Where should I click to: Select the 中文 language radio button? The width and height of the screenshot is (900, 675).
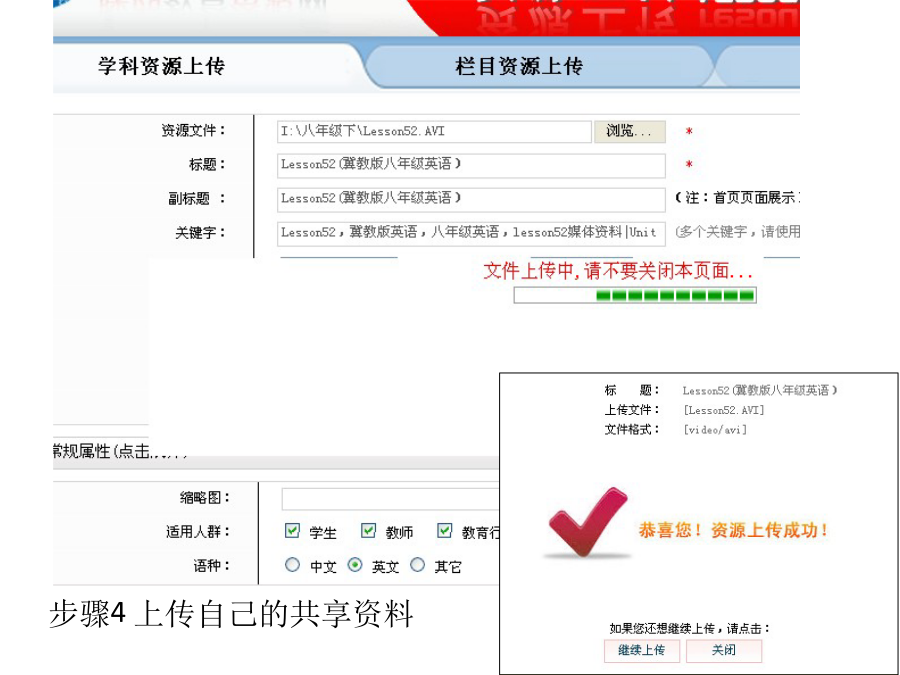click(292, 565)
